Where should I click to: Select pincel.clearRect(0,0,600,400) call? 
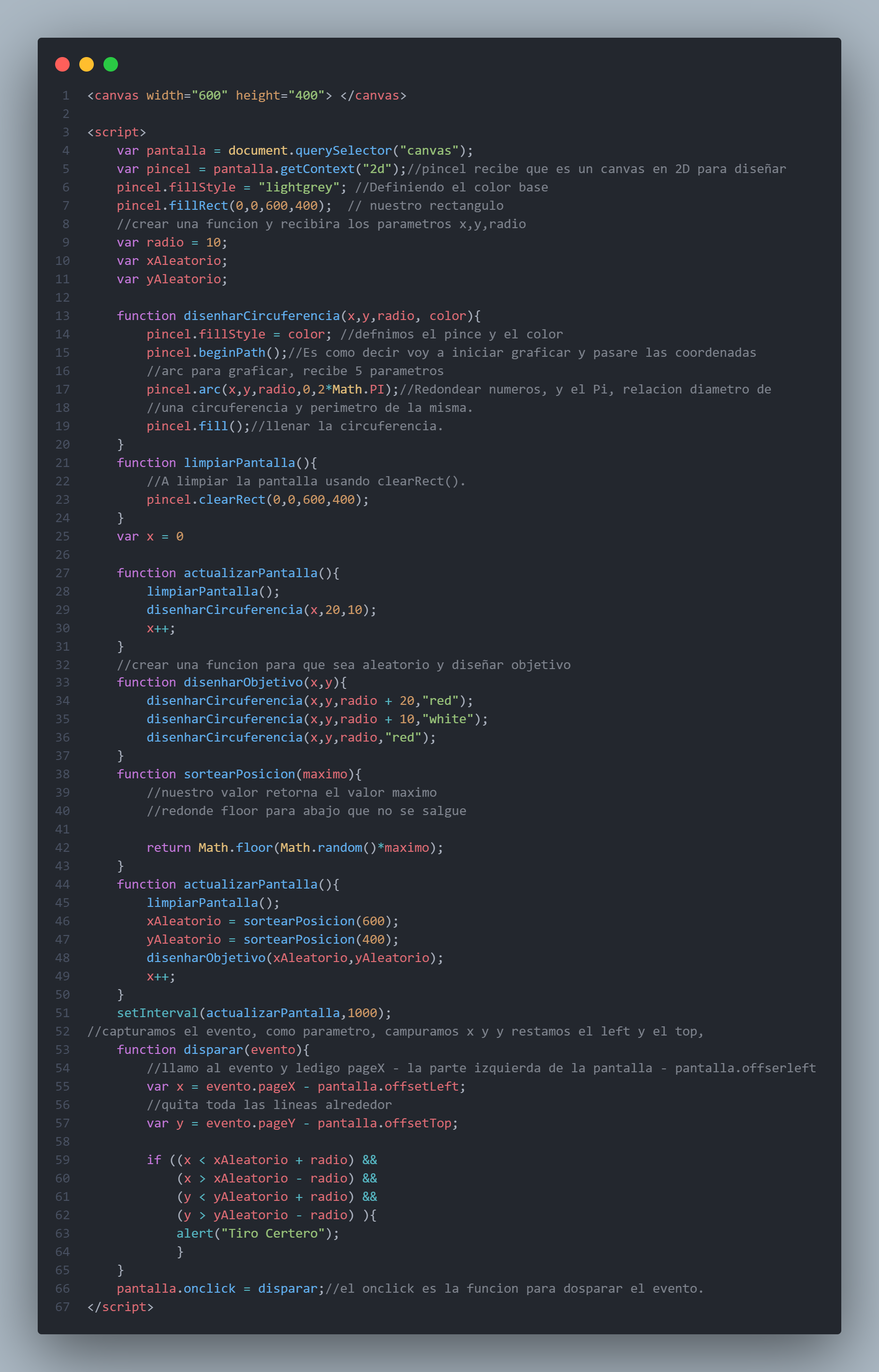(257, 499)
